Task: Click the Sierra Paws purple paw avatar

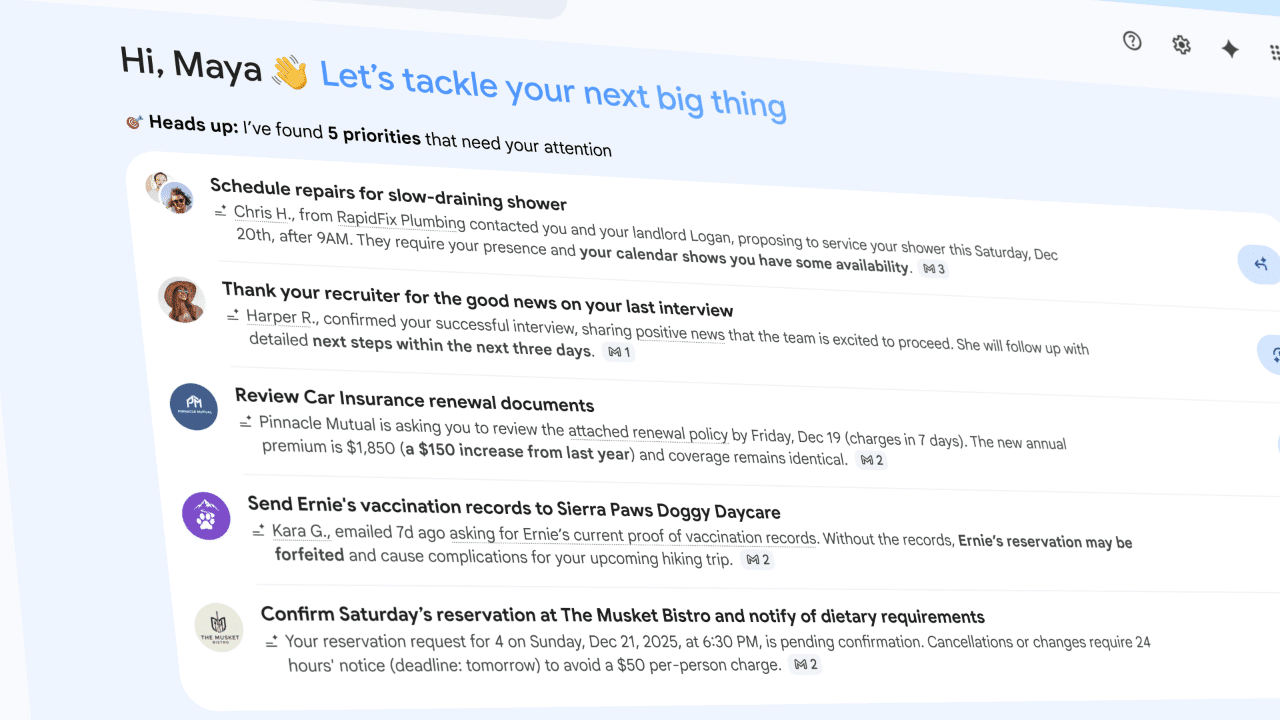Action: [206, 516]
